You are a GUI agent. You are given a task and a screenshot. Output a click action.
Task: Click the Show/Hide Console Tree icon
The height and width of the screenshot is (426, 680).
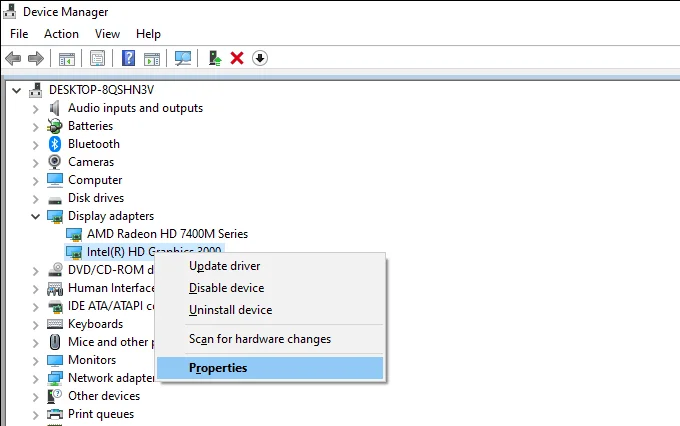coord(67,58)
